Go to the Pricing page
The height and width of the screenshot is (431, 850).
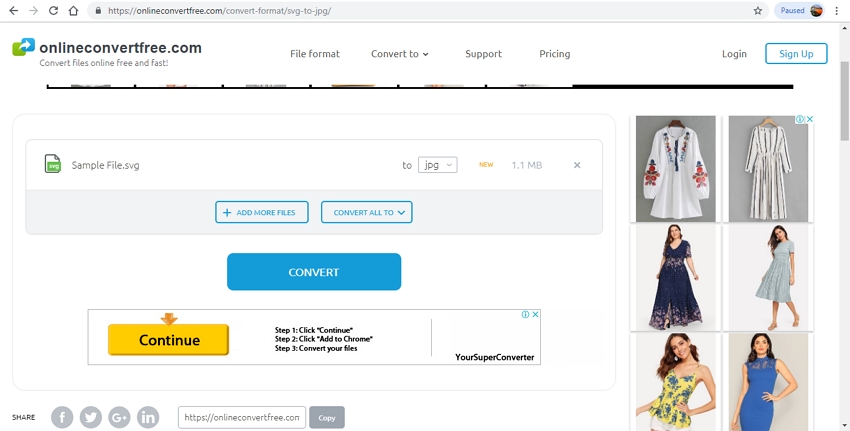(554, 54)
